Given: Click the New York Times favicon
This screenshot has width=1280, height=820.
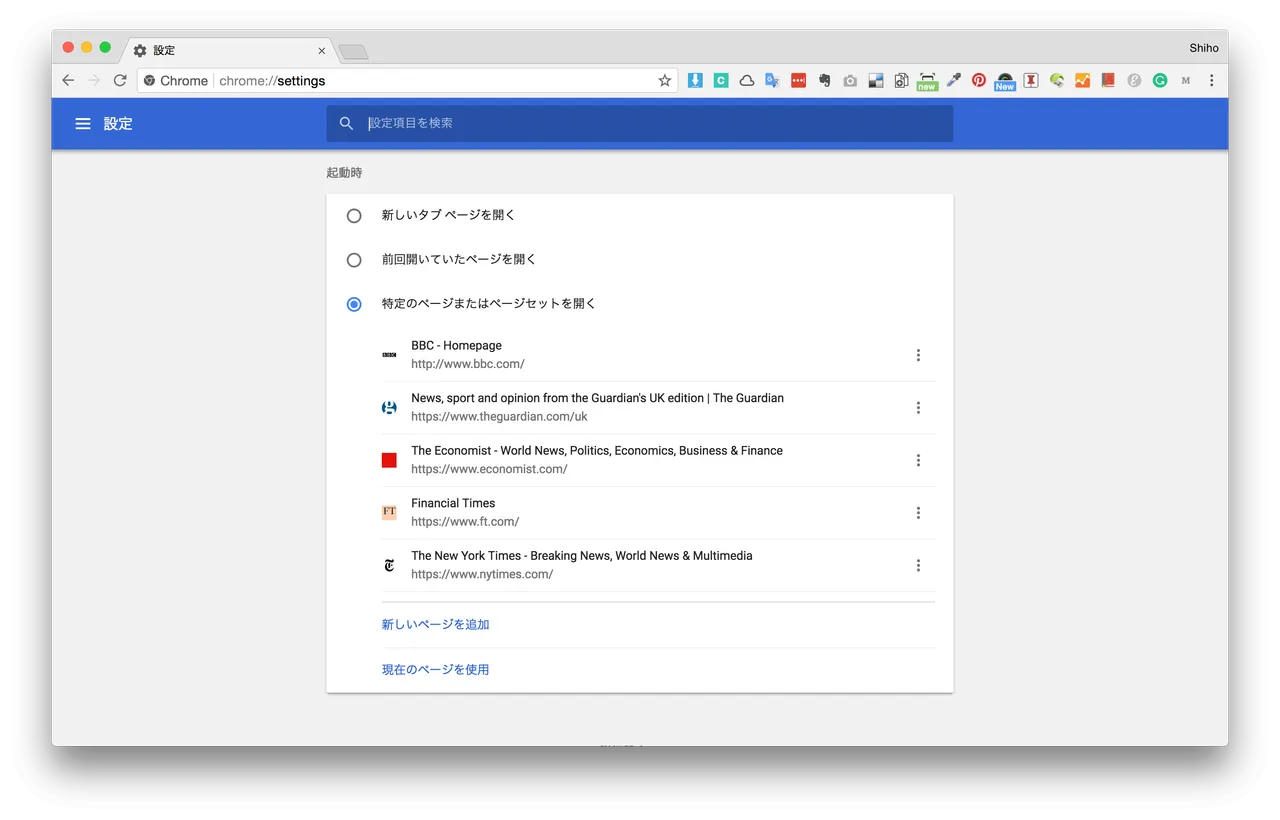Looking at the screenshot, I should tap(389, 565).
